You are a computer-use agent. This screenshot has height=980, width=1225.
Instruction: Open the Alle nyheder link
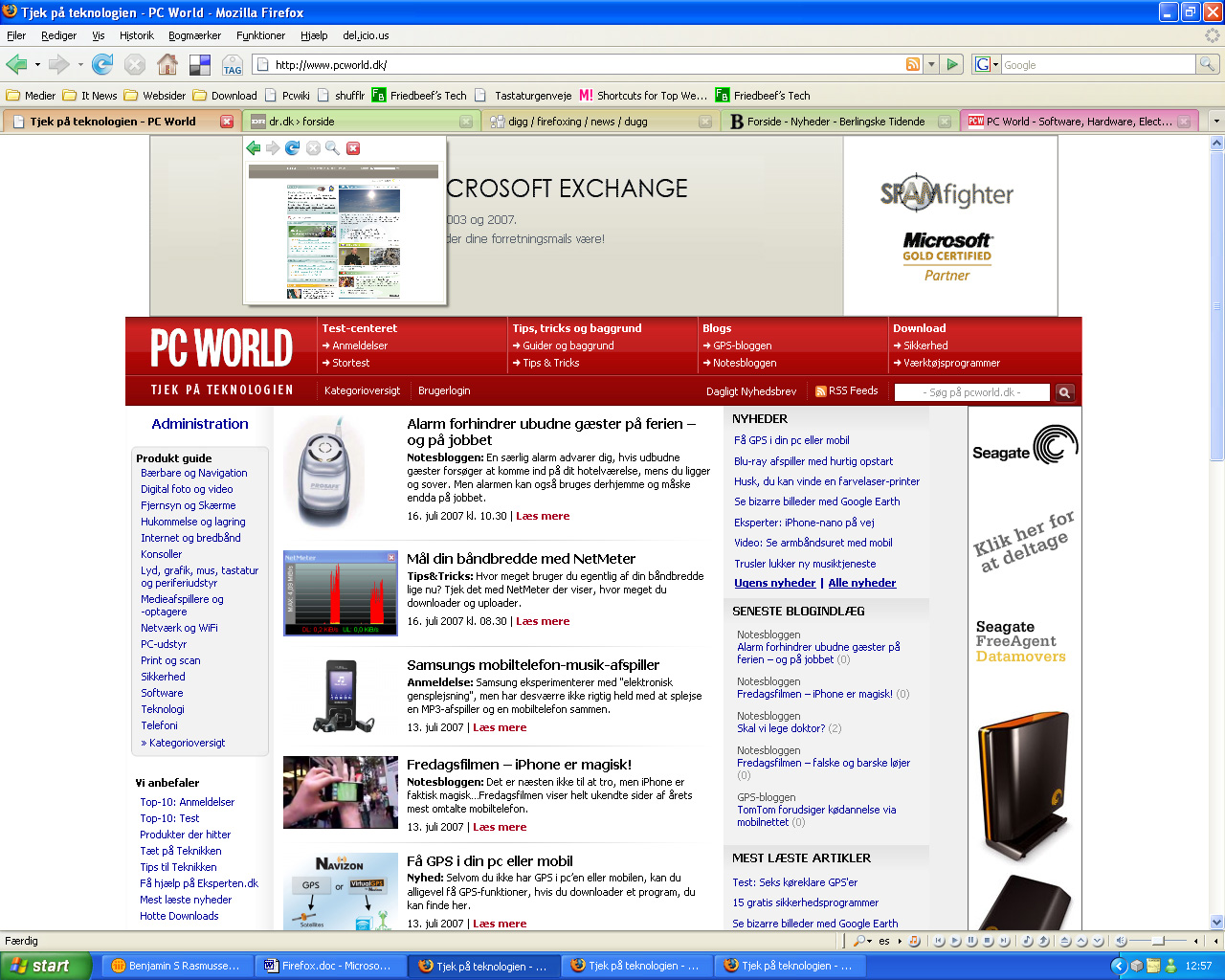pyautogui.click(x=861, y=583)
